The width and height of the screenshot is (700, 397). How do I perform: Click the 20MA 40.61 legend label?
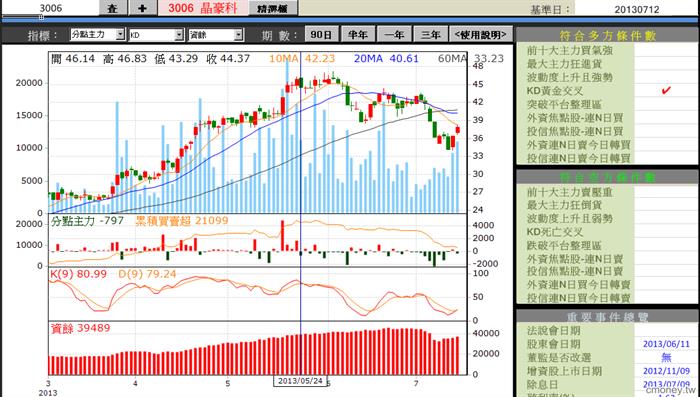(386, 59)
